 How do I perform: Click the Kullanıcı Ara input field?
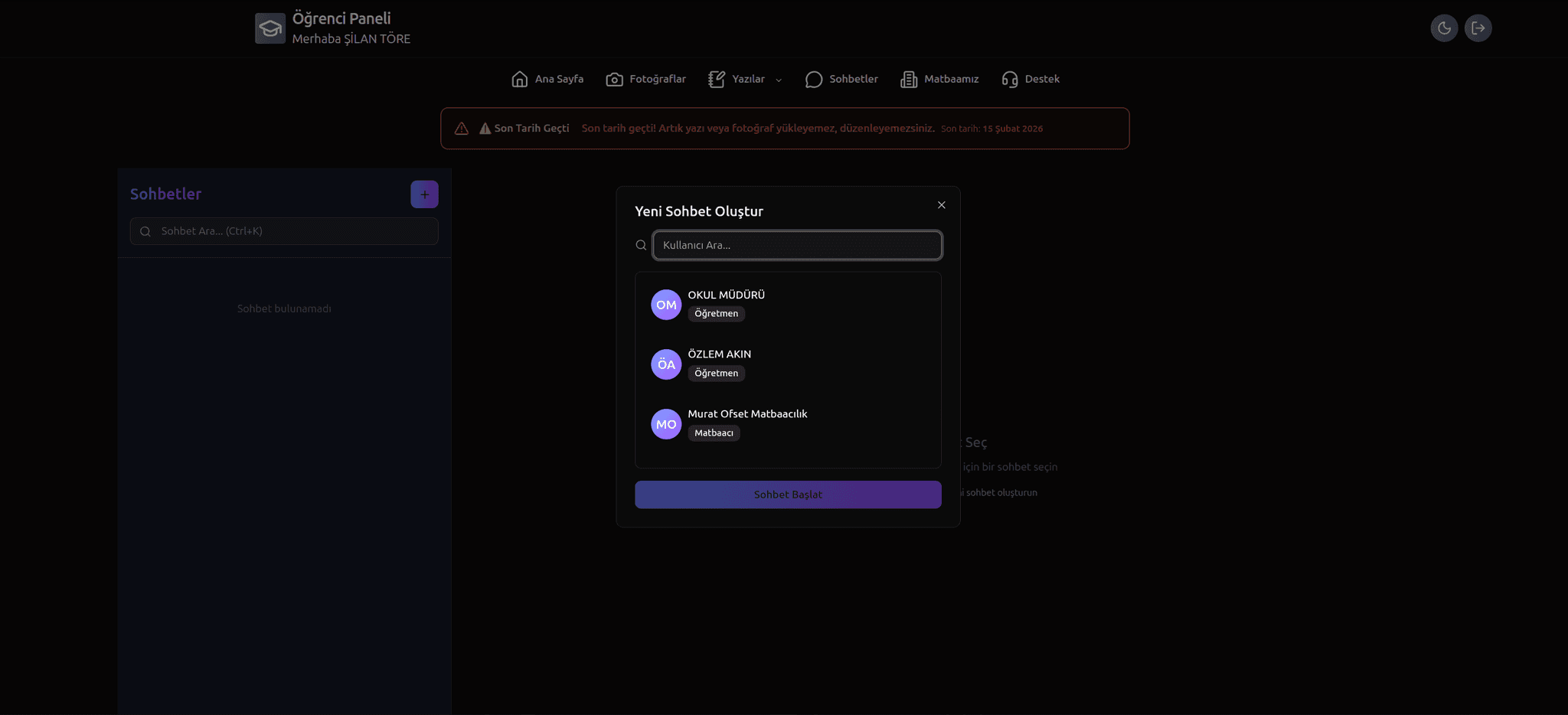tap(797, 245)
